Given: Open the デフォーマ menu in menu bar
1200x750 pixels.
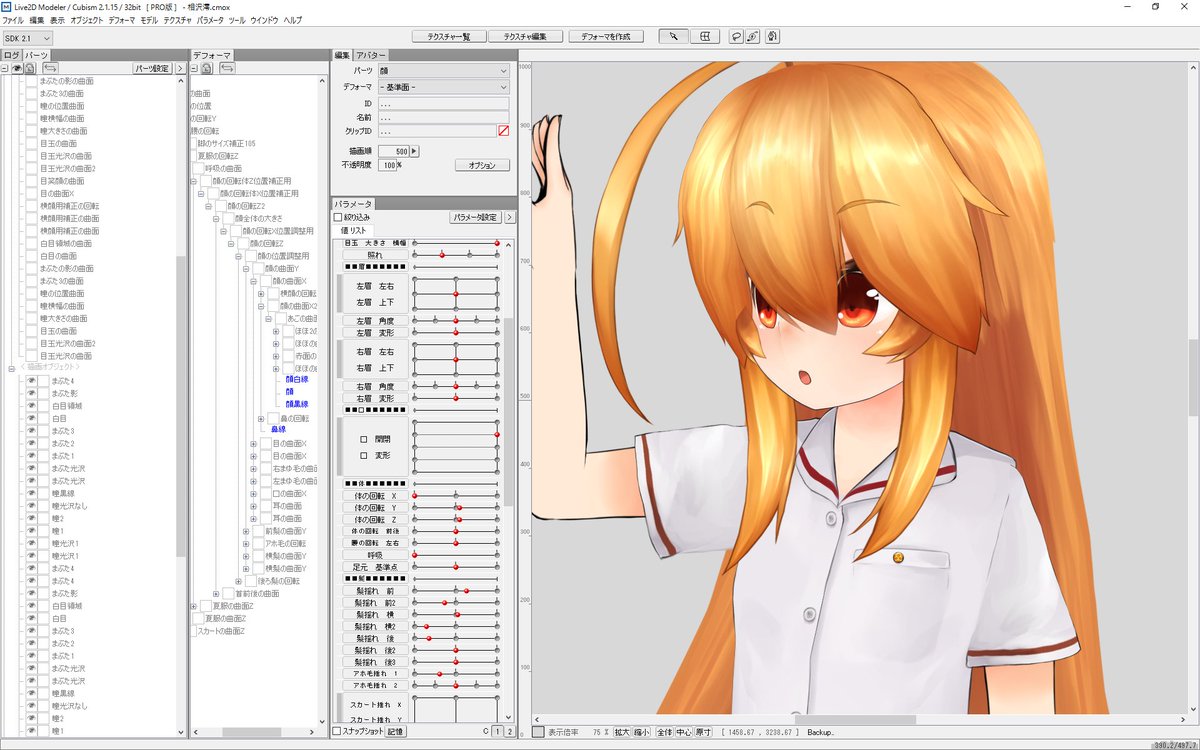Looking at the screenshot, I should pyautogui.click(x=122, y=20).
